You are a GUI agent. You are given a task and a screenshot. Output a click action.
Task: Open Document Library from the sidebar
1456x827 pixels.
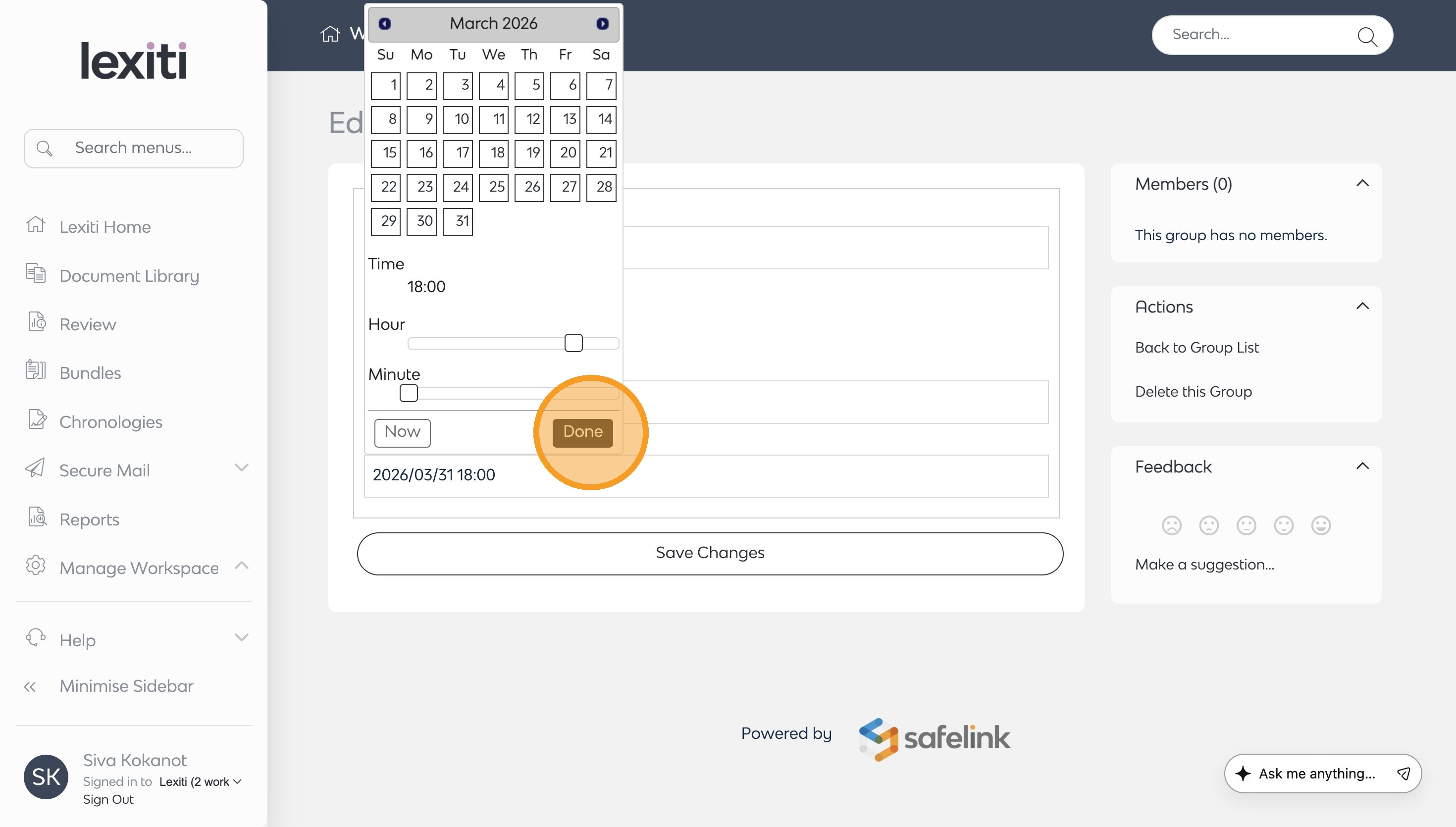pyautogui.click(x=129, y=276)
